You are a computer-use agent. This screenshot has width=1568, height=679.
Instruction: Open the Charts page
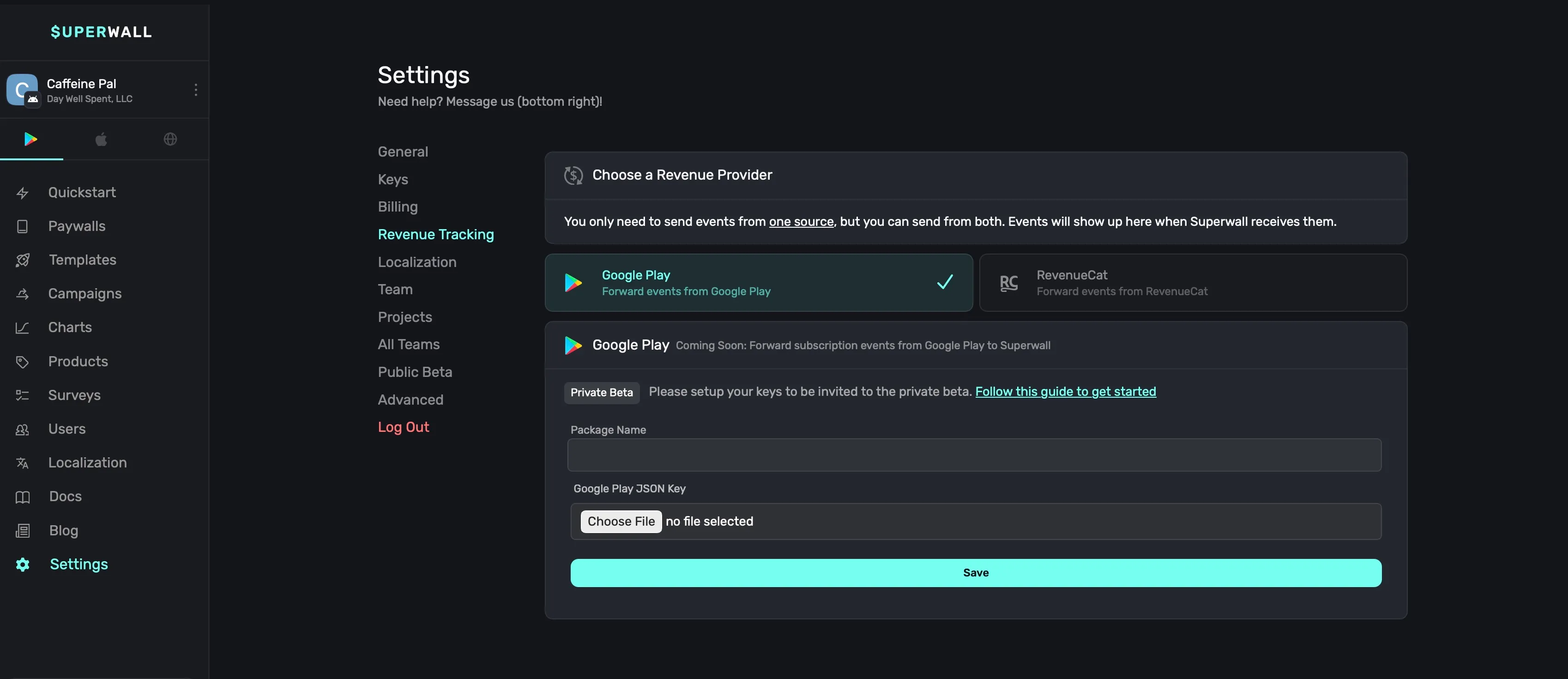click(x=70, y=327)
